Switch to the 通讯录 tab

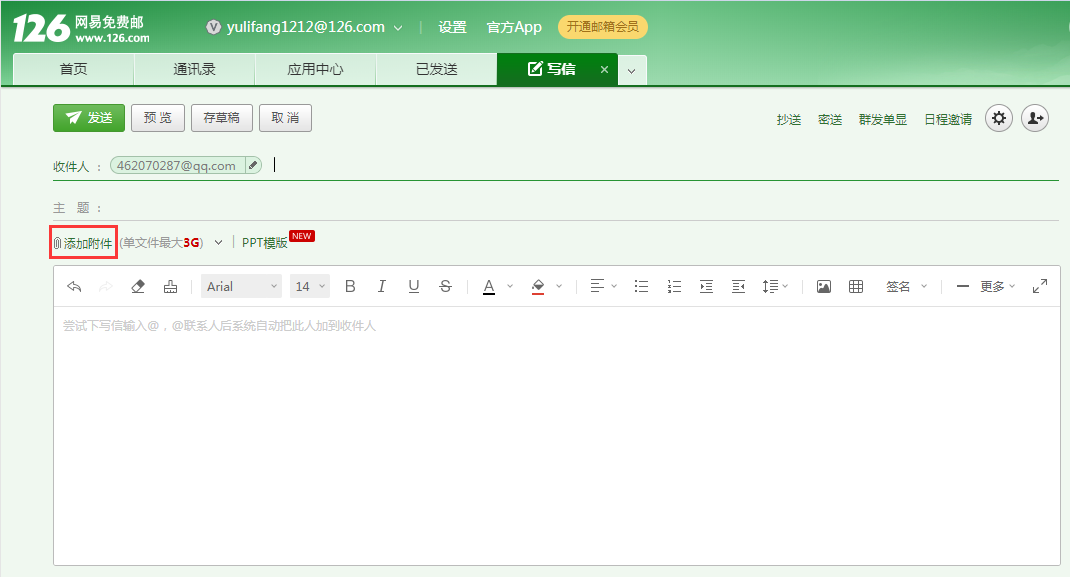click(x=194, y=69)
